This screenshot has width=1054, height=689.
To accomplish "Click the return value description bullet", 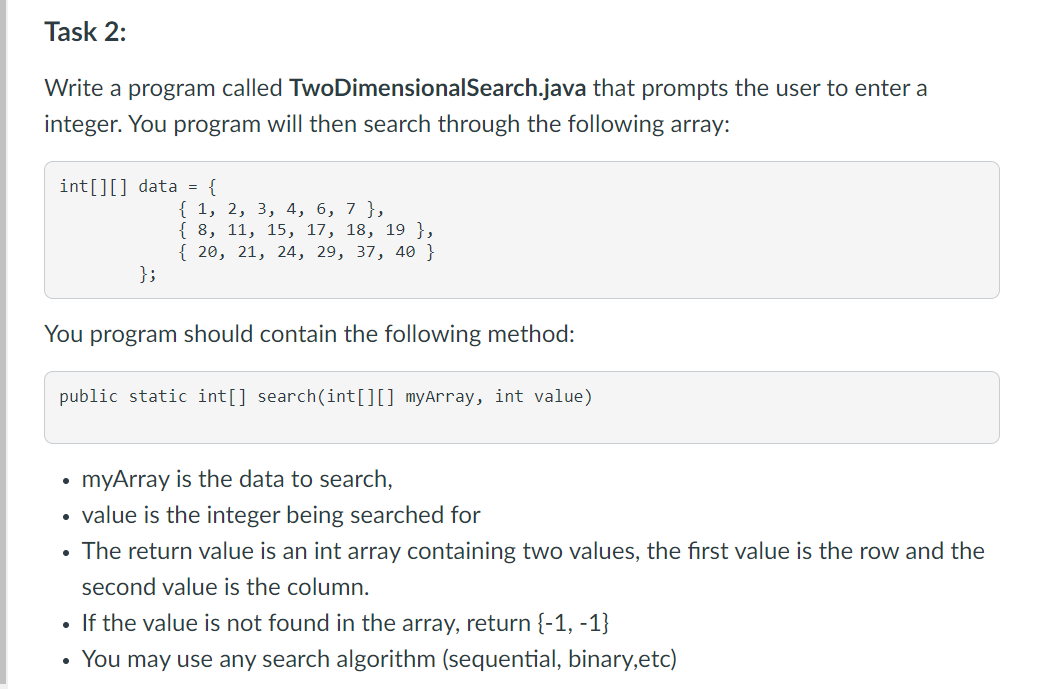I will tap(533, 551).
